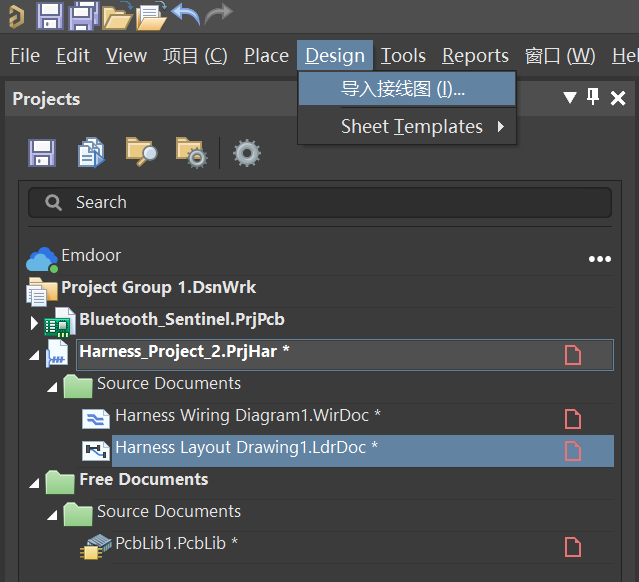The height and width of the screenshot is (582, 639).
Task: Click the Save All icon in the title bar
Action: [x=83, y=15]
